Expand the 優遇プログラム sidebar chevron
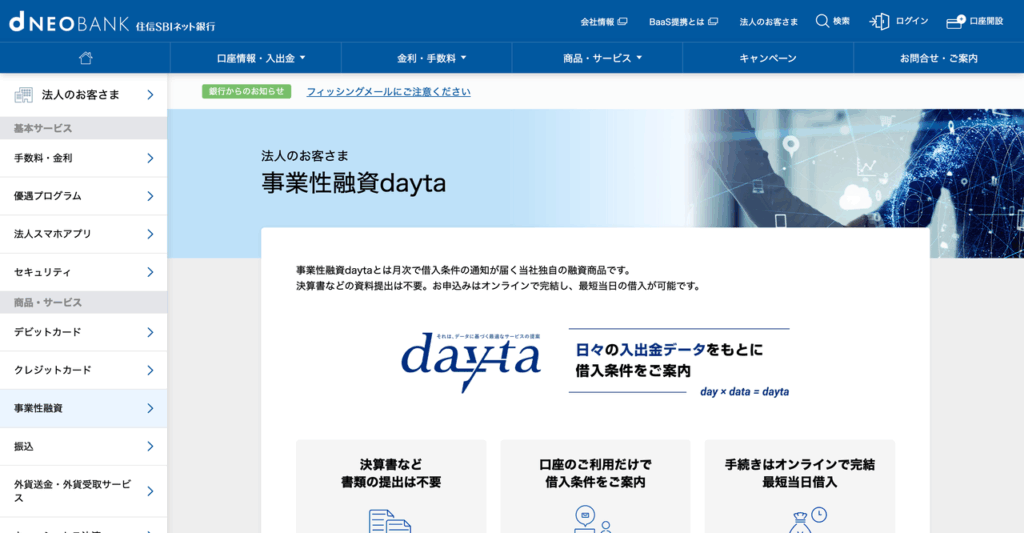 [150, 196]
